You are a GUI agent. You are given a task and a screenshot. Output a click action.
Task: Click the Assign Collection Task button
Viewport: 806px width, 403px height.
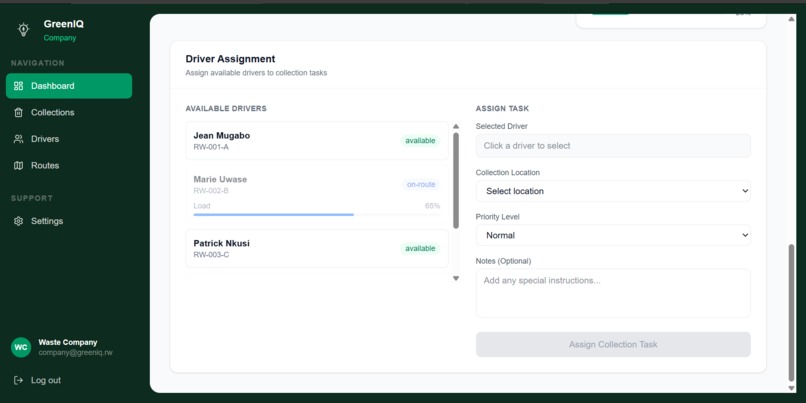(613, 344)
